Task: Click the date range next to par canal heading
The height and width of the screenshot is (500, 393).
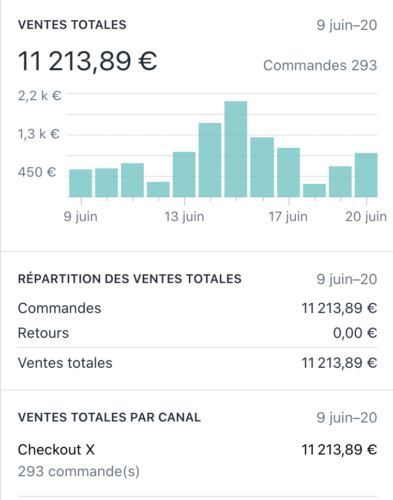Action: (x=347, y=418)
